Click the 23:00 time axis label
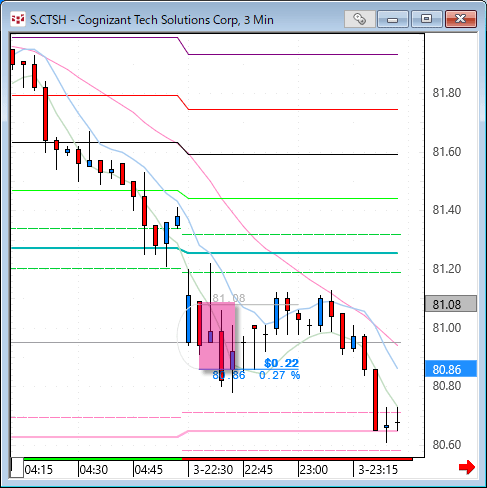 (x=314, y=470)
